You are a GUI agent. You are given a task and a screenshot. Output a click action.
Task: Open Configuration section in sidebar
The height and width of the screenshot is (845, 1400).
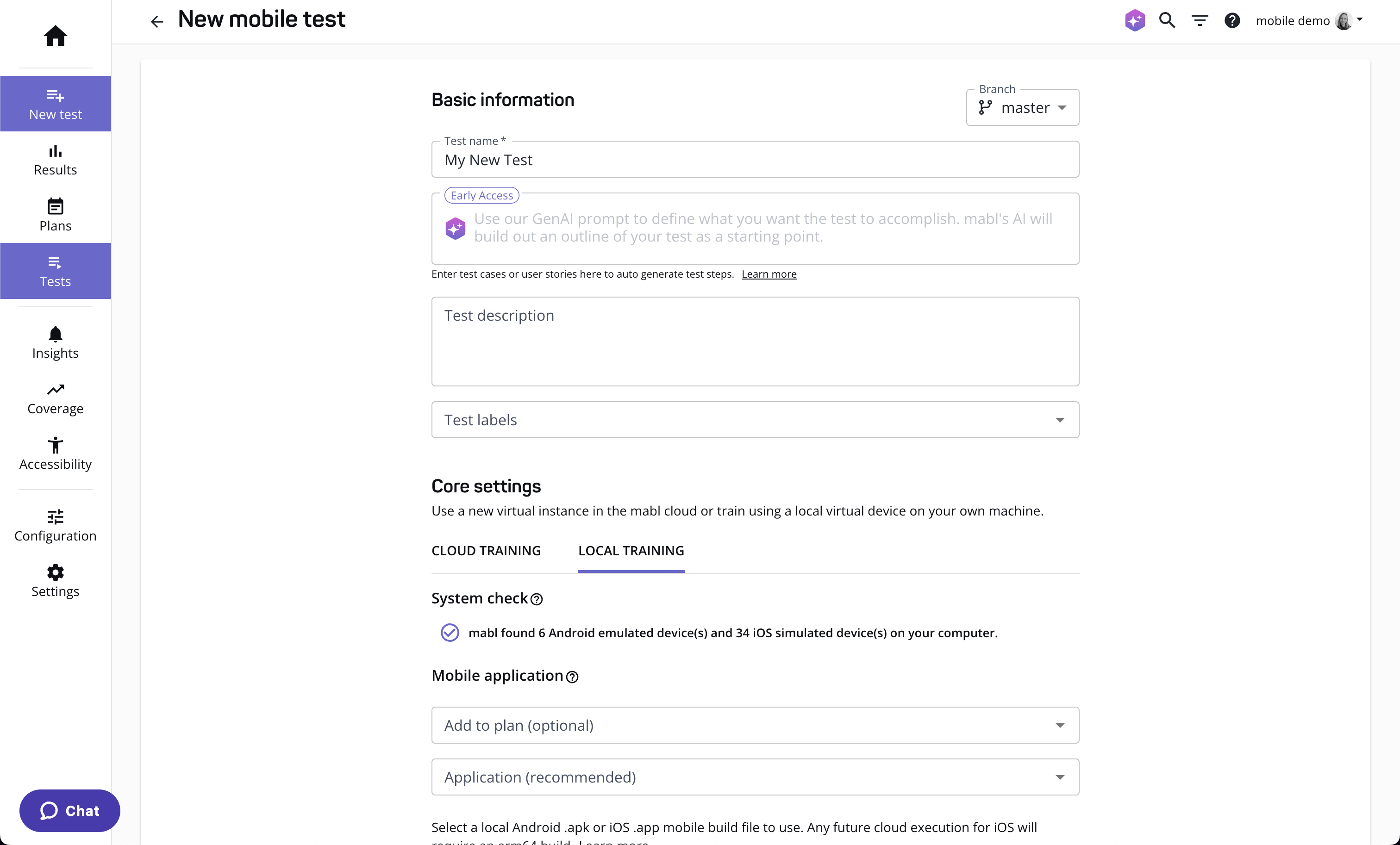coord(55,525)
